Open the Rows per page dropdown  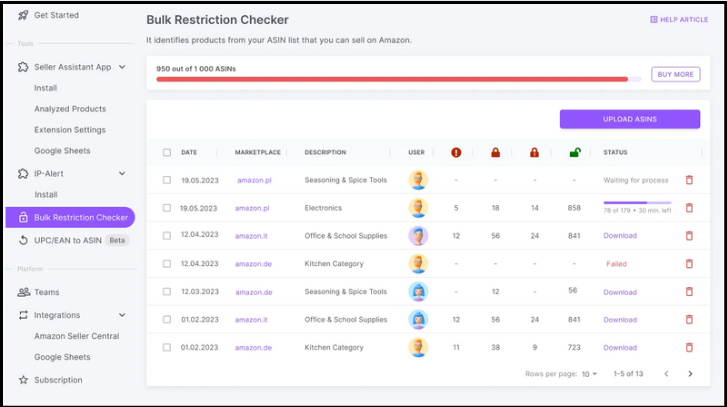tap(589, 374)
